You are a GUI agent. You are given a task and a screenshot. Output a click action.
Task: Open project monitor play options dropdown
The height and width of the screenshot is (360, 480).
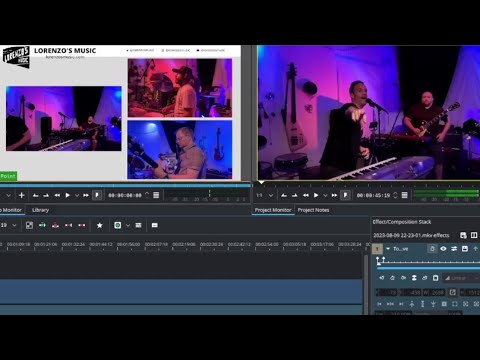point(325,195)
